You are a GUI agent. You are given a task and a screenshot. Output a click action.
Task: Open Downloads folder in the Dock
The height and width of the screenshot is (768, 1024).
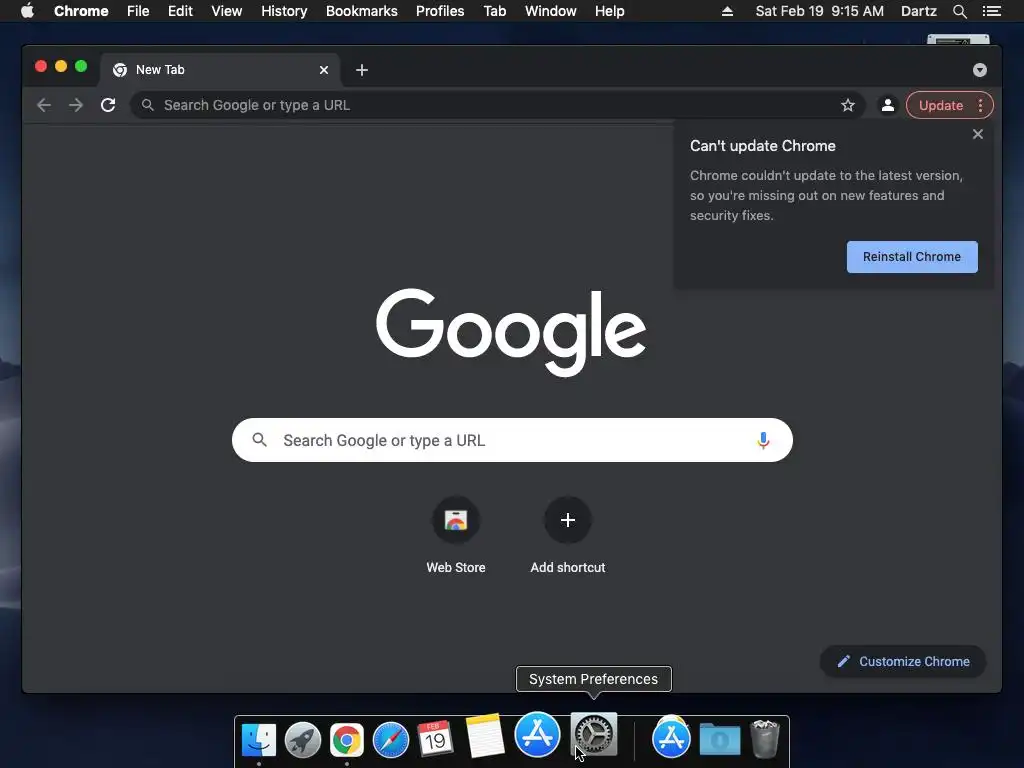click(x=720, y=740)
